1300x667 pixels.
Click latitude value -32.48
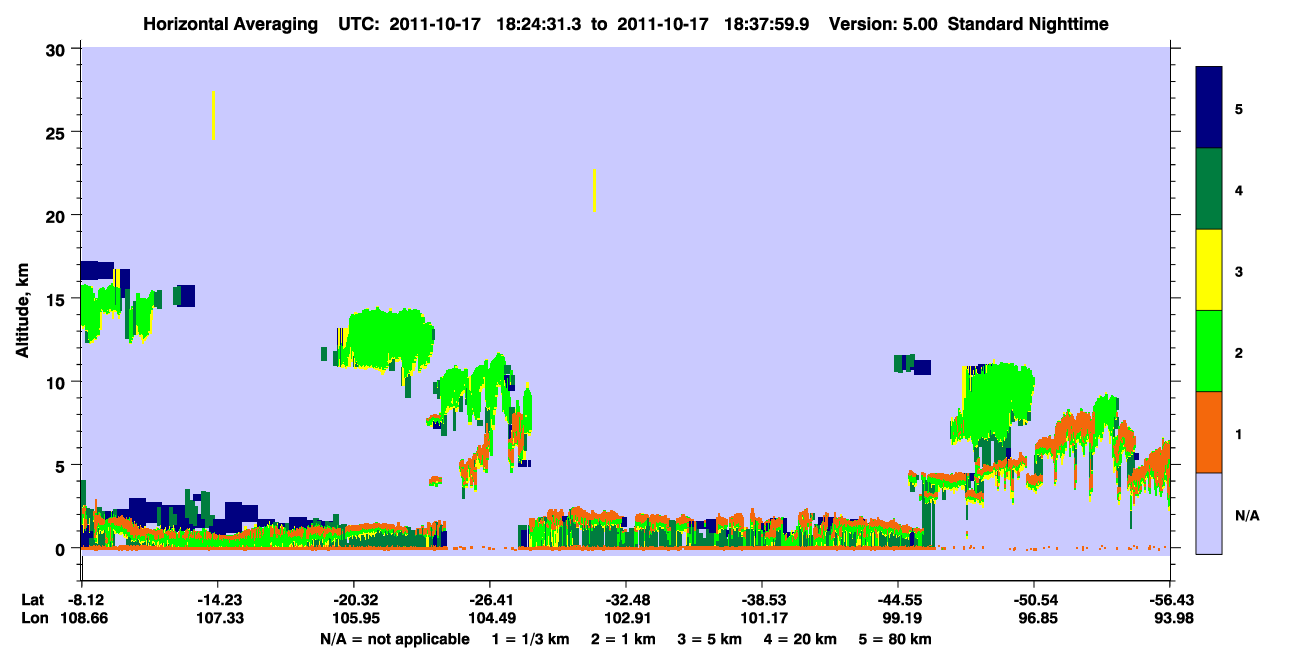[626, 600]
